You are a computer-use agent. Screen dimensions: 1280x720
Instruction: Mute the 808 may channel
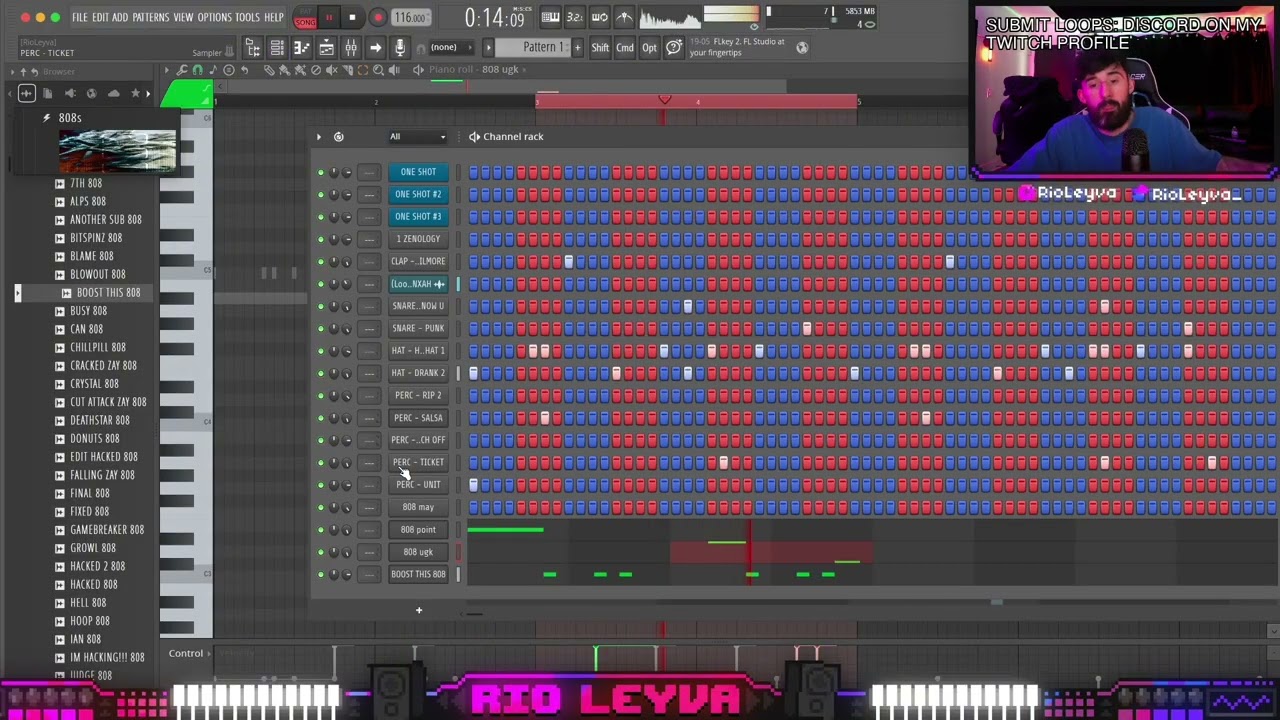[321, 507]
